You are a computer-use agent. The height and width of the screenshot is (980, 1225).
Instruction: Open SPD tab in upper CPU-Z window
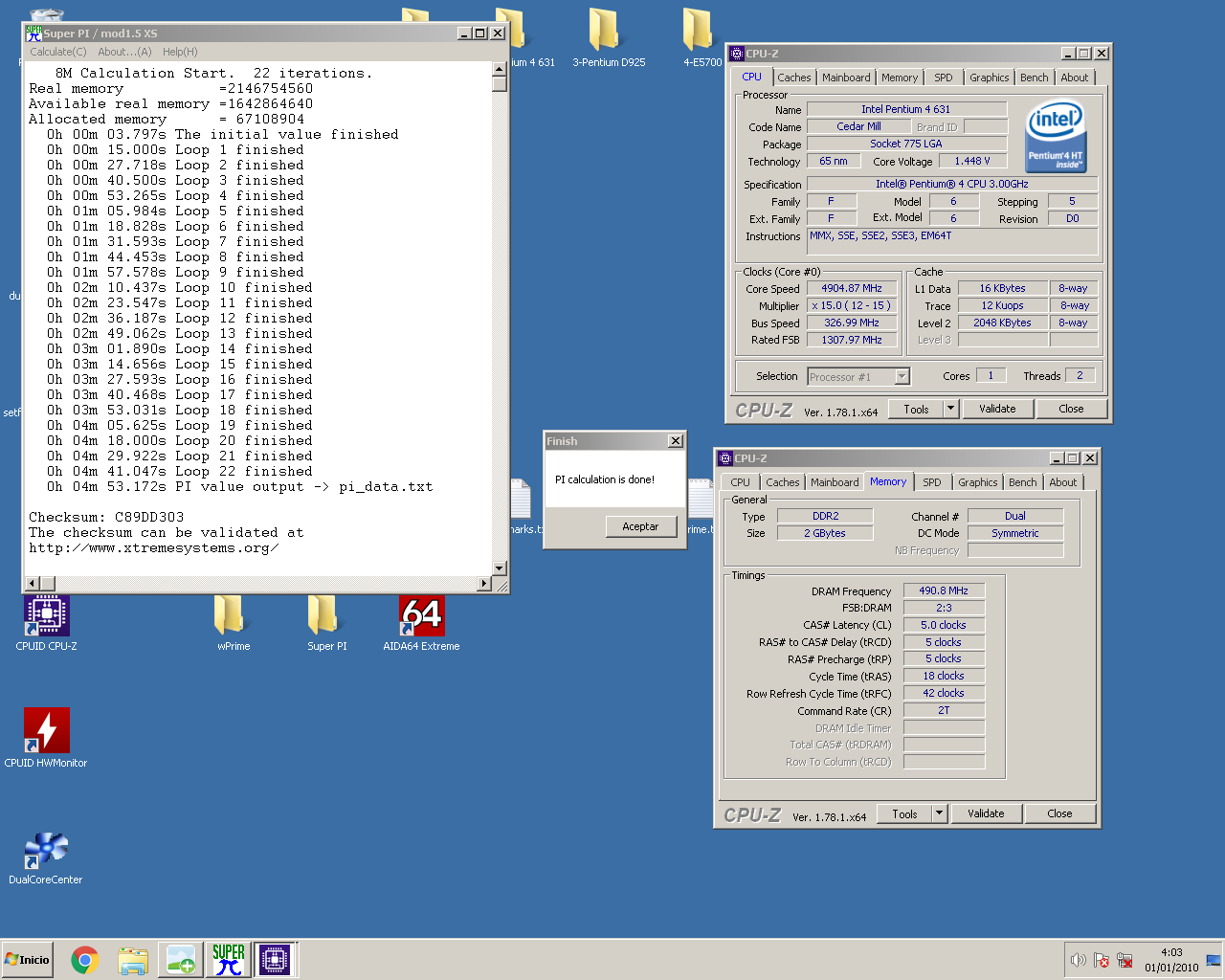coord(943,78)
